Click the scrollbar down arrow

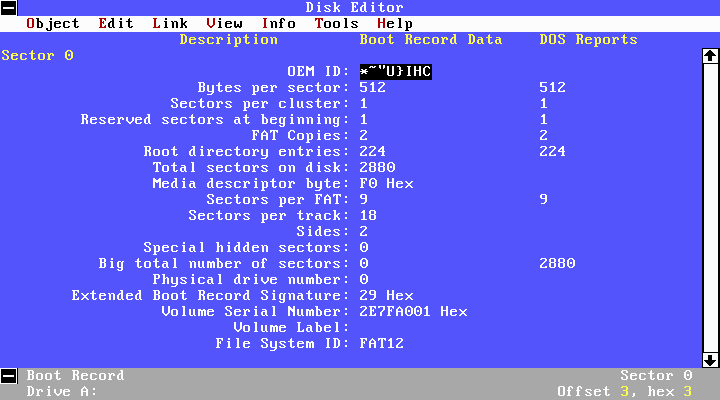[710, 360]
